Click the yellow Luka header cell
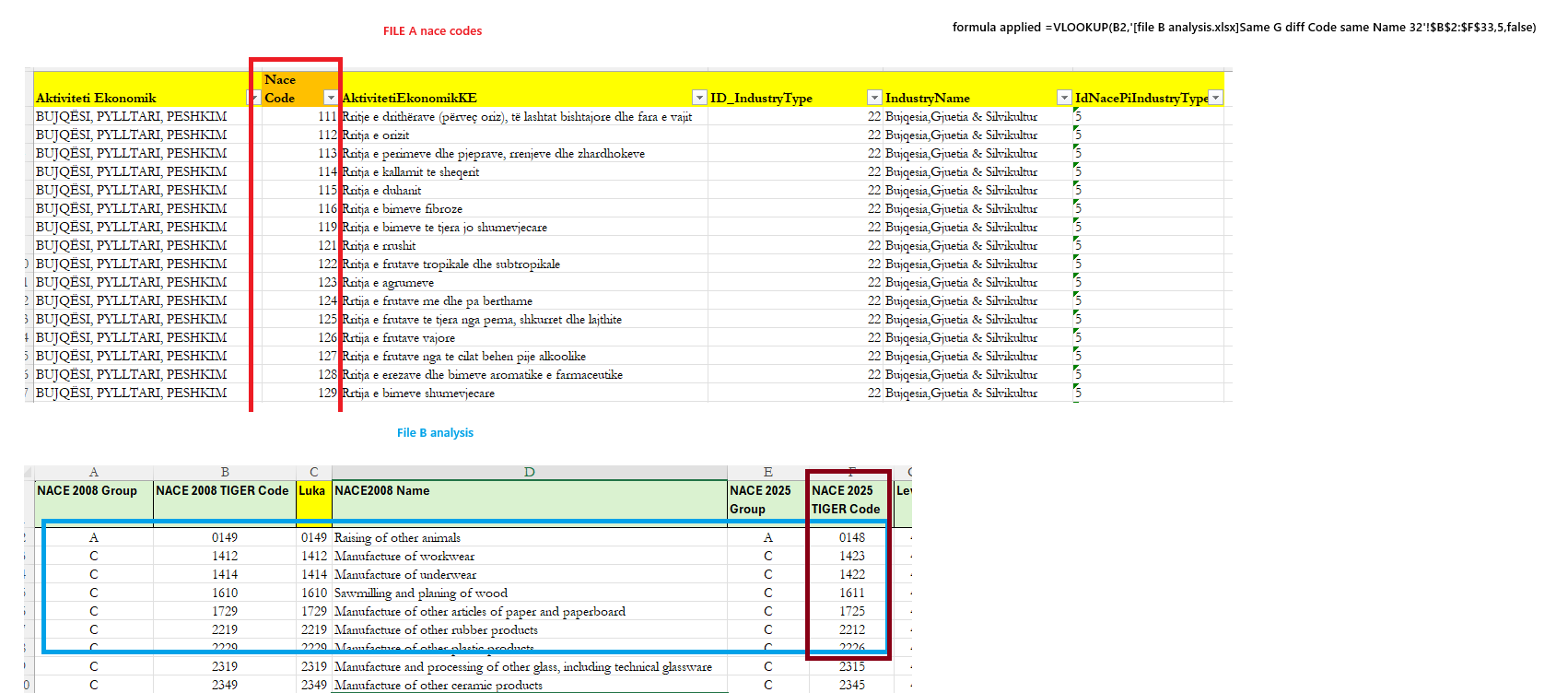The image size is (1568, 693). (314, 499)
